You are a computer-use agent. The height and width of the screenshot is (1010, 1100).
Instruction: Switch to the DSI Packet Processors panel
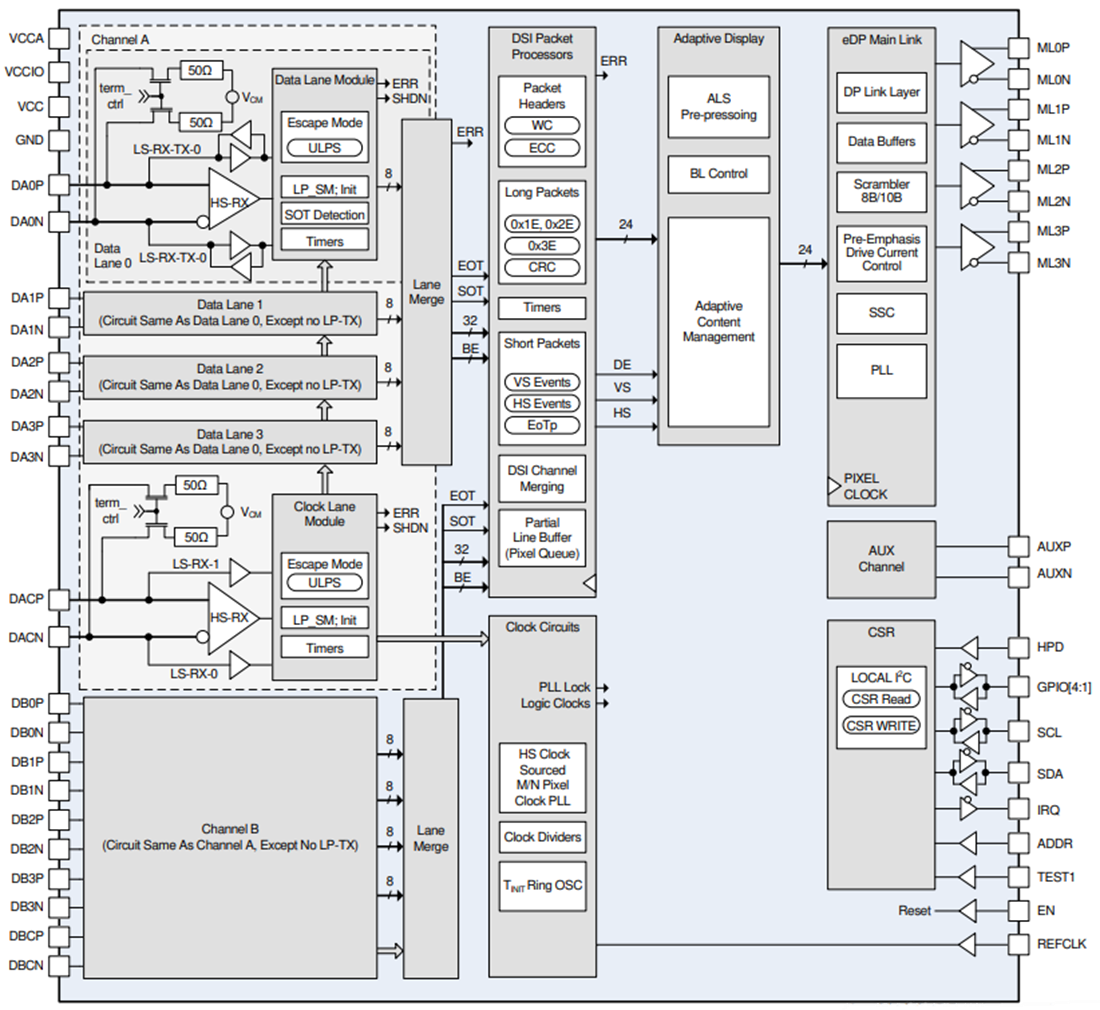coord(540,47)
